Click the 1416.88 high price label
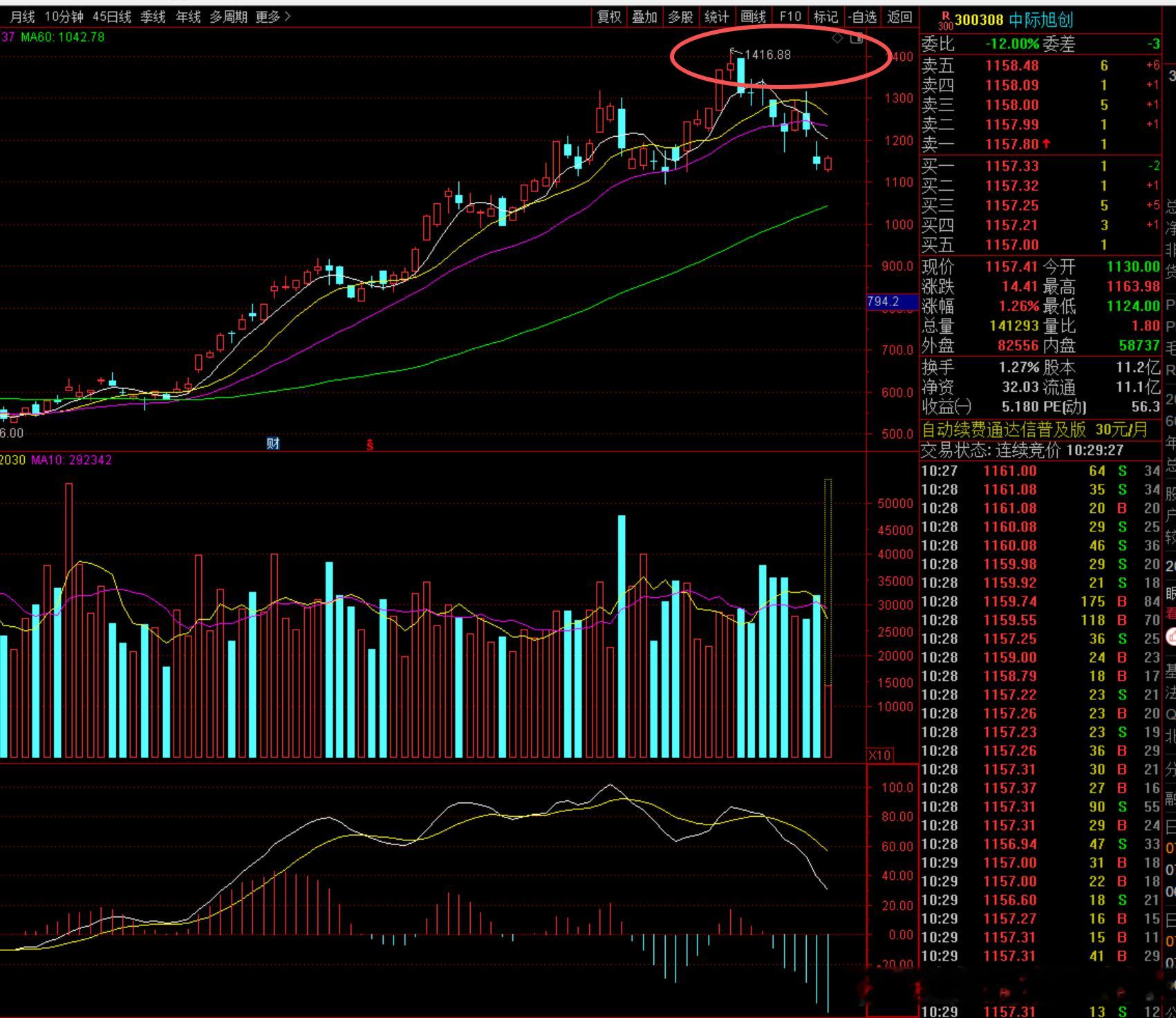This screenshot has height=1018, width=1176. point(767,55)
